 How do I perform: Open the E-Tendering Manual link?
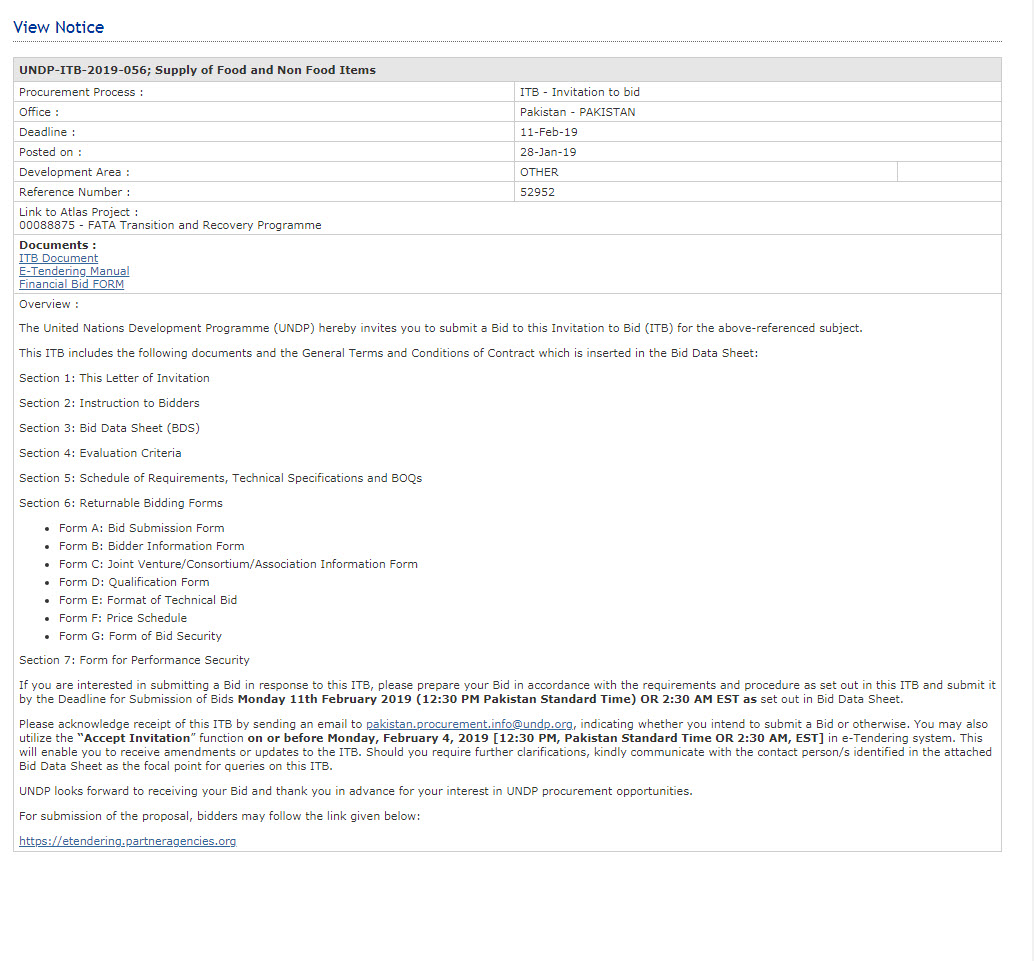point(74,271)
